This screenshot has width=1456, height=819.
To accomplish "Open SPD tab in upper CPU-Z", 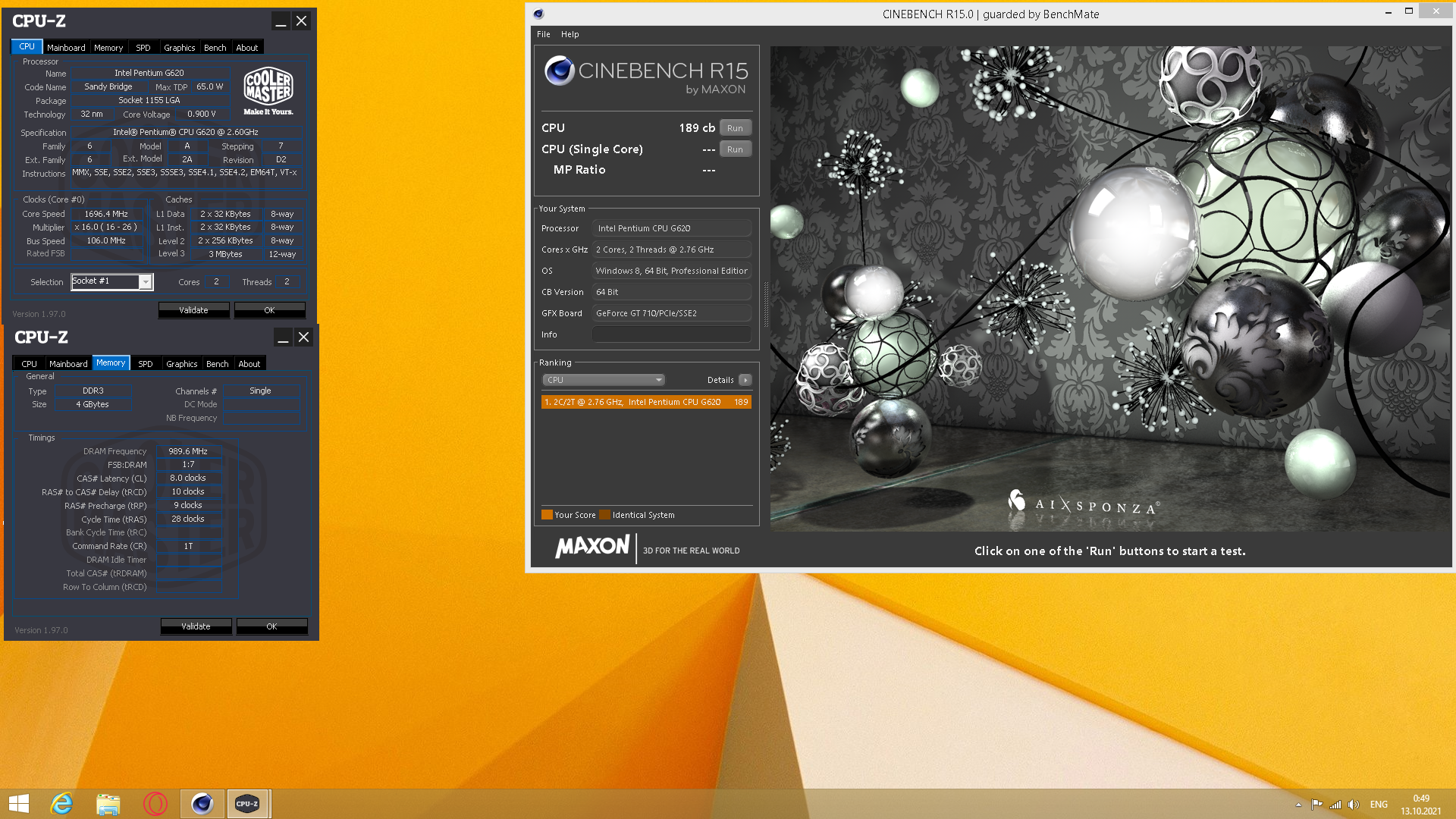I will click(x=143, y=47).
